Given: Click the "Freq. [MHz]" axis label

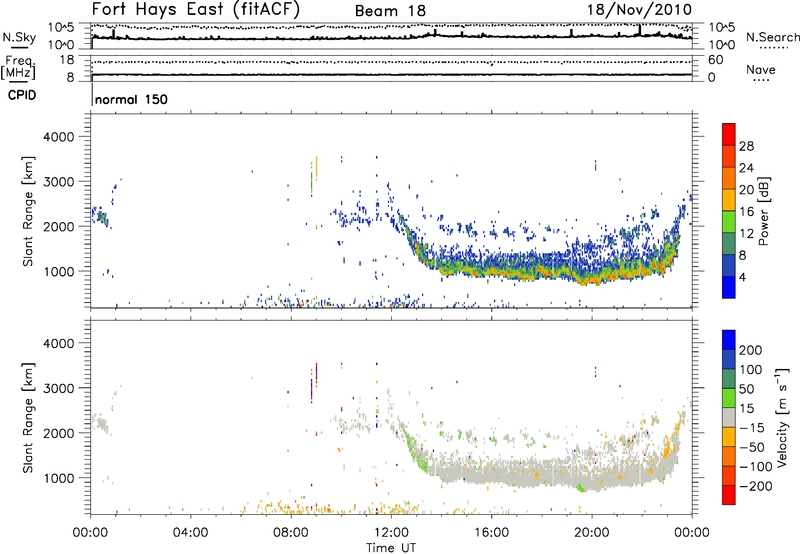Looking at the screenshot, I should [18, 67].
